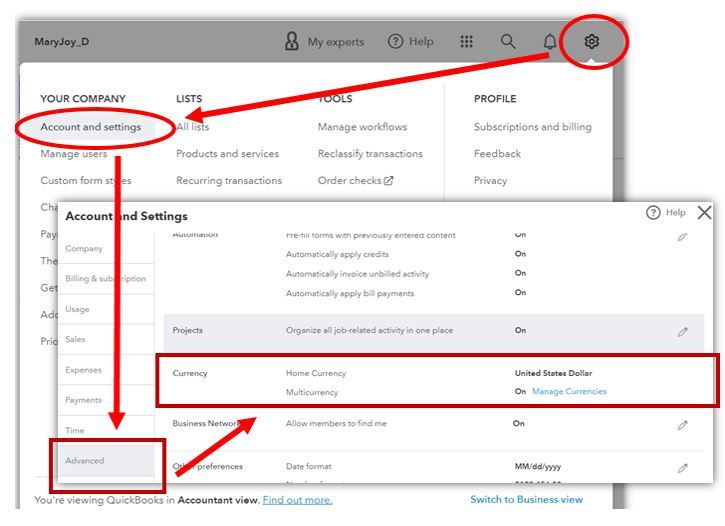This screenshot has width=725, height=526.
Task: Click the Currency section row label
Action: click(190, 373)
